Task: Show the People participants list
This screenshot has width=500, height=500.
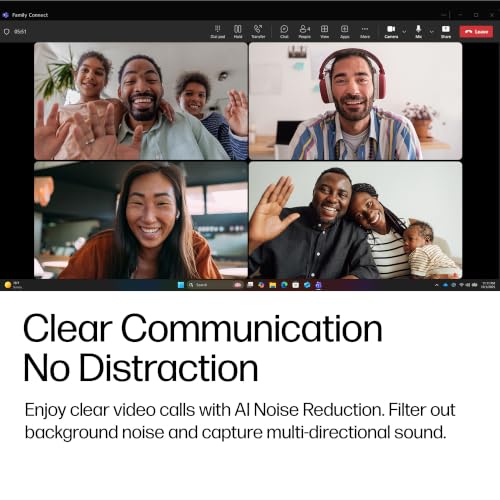Action: [x=304, y=32]
